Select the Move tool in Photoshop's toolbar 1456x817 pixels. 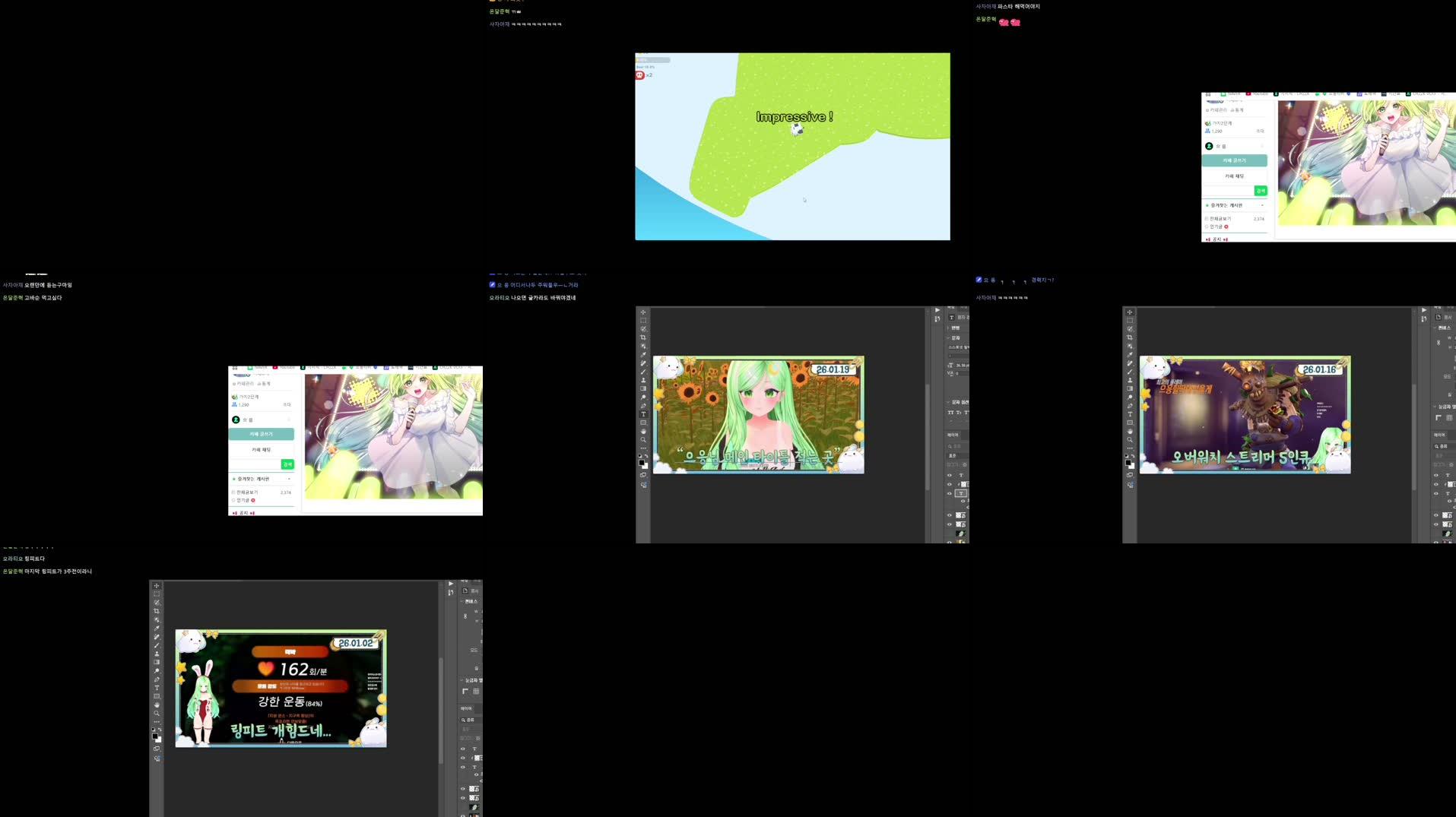pyautogui.click(x=643, y=312)
